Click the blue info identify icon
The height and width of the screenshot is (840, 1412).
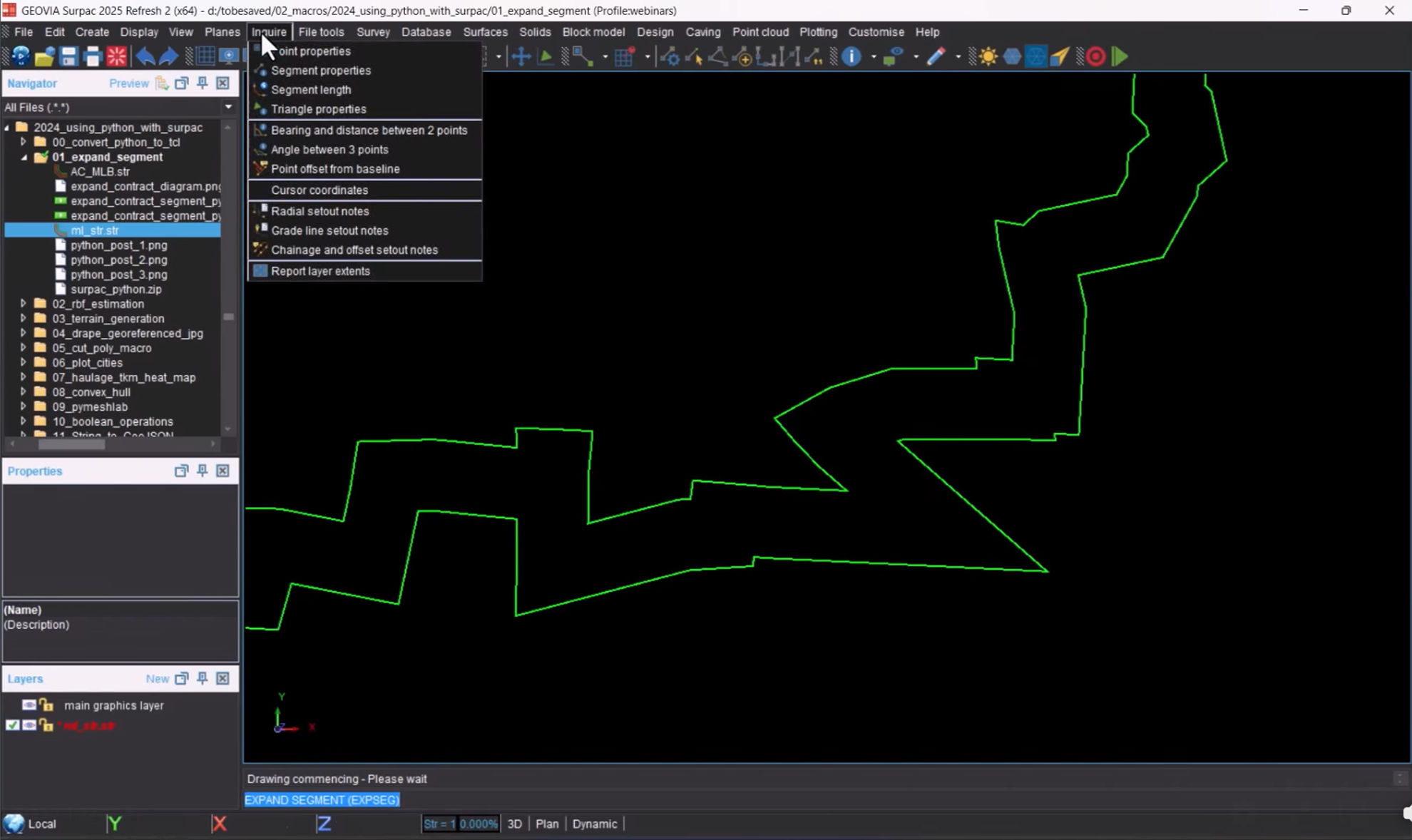coord(851,56)
